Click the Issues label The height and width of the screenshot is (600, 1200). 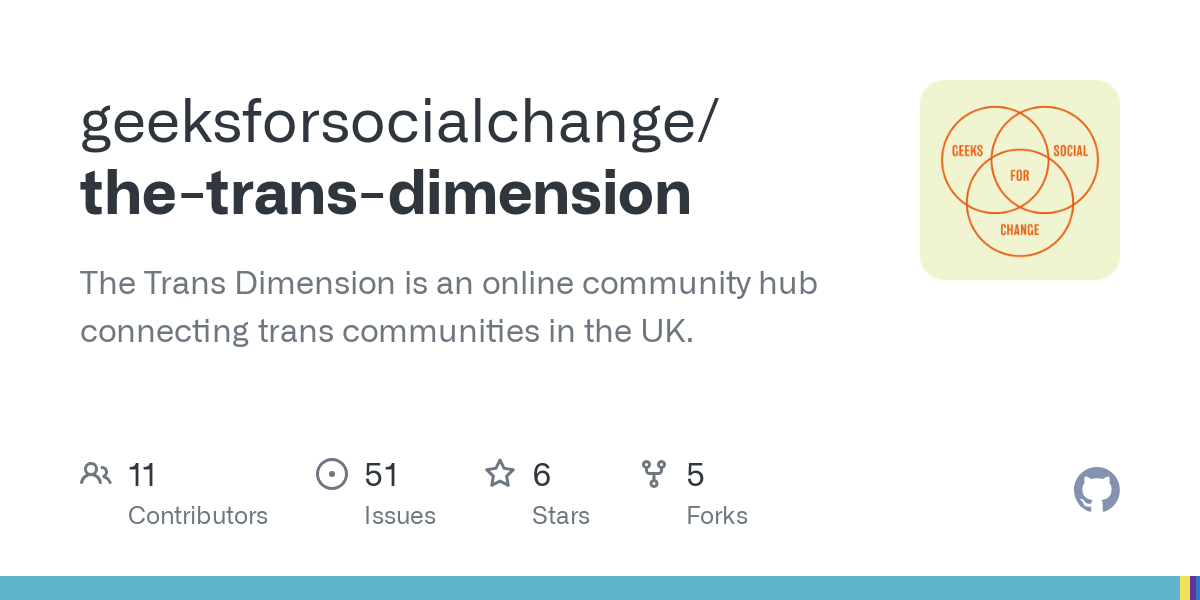[x=400, y=516]
